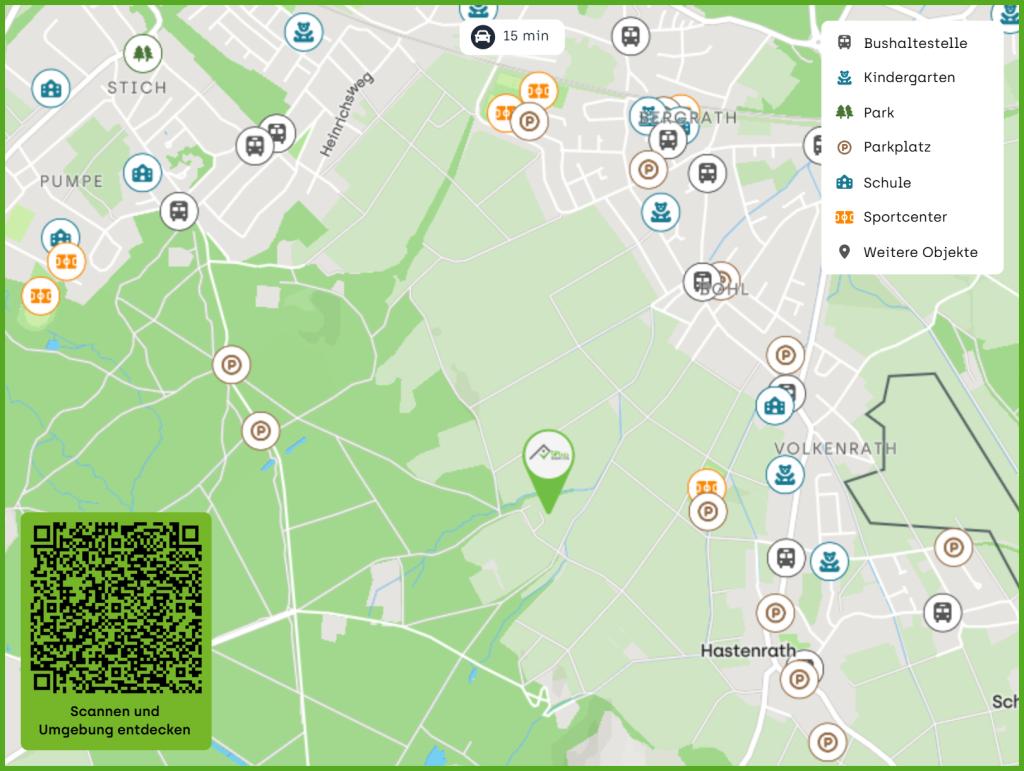1024x771 pixels.
Task: Toggle Bushaltestelle in the legend
Action: (914, 43)
